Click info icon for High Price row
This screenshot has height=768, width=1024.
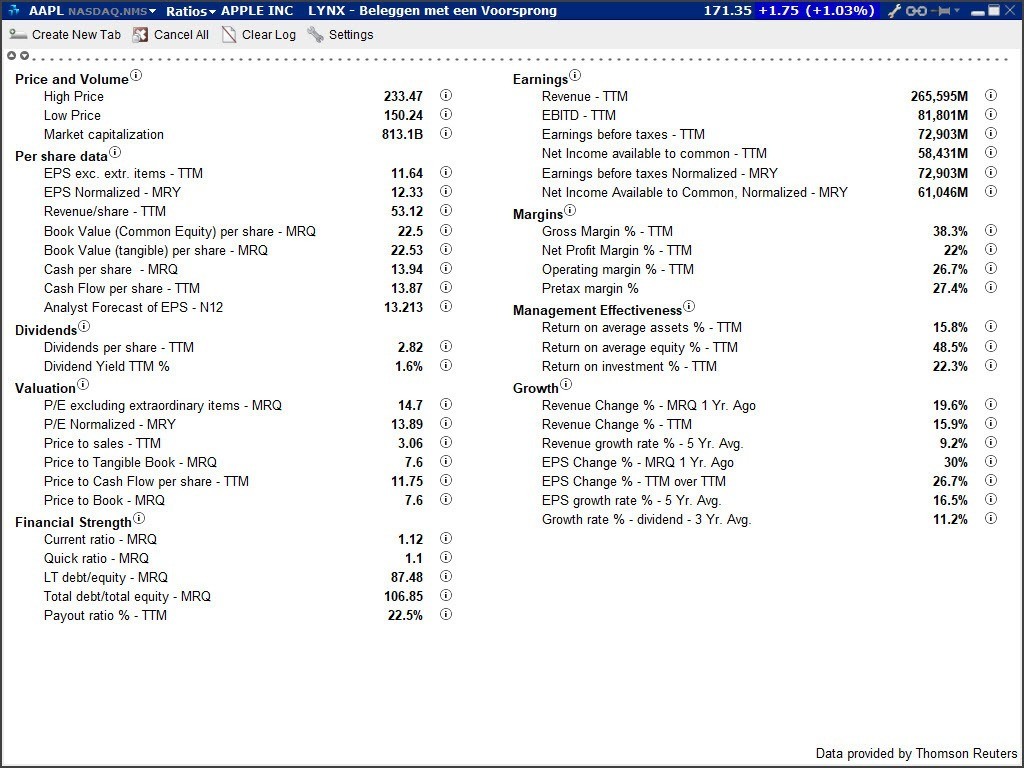point(445,95)
